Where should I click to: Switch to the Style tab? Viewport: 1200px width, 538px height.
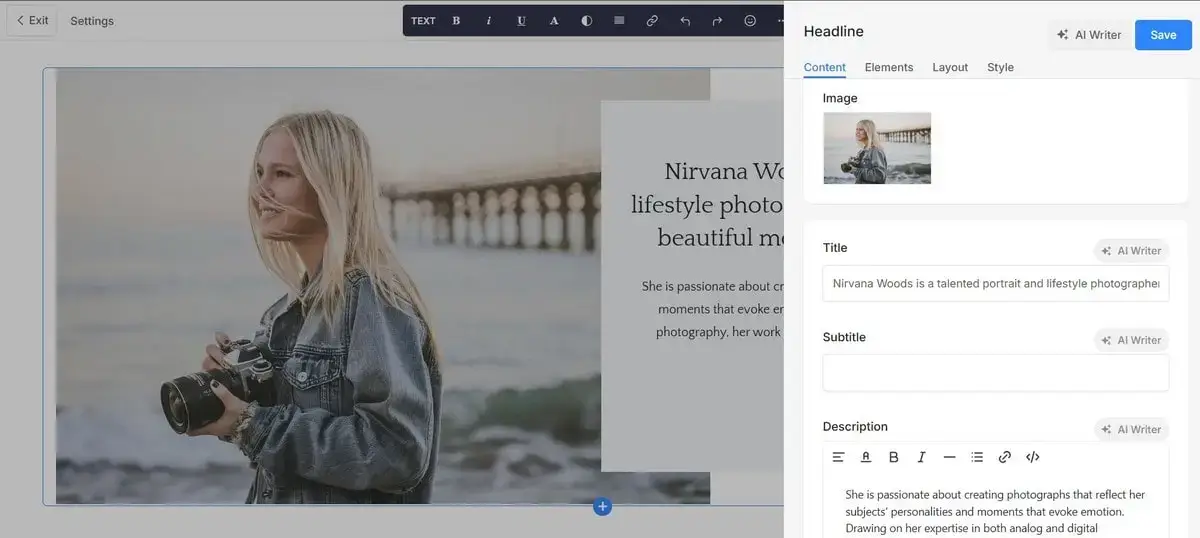tap(1000, 67)
